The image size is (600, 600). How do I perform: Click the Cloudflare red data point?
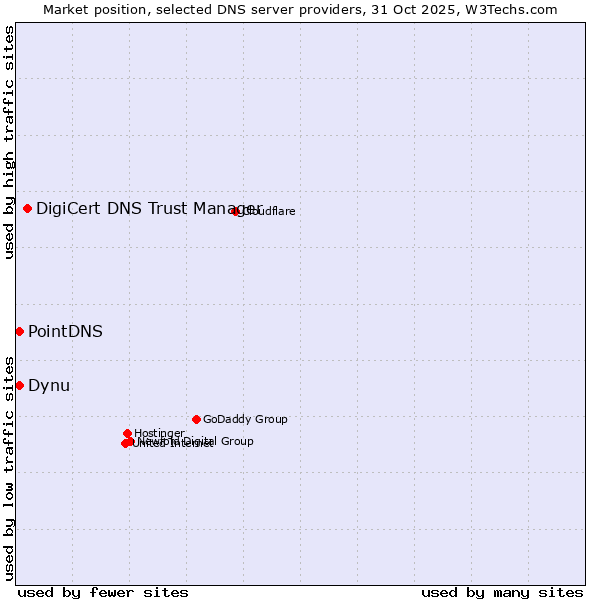pyautogui.click(x=236, y=211)
